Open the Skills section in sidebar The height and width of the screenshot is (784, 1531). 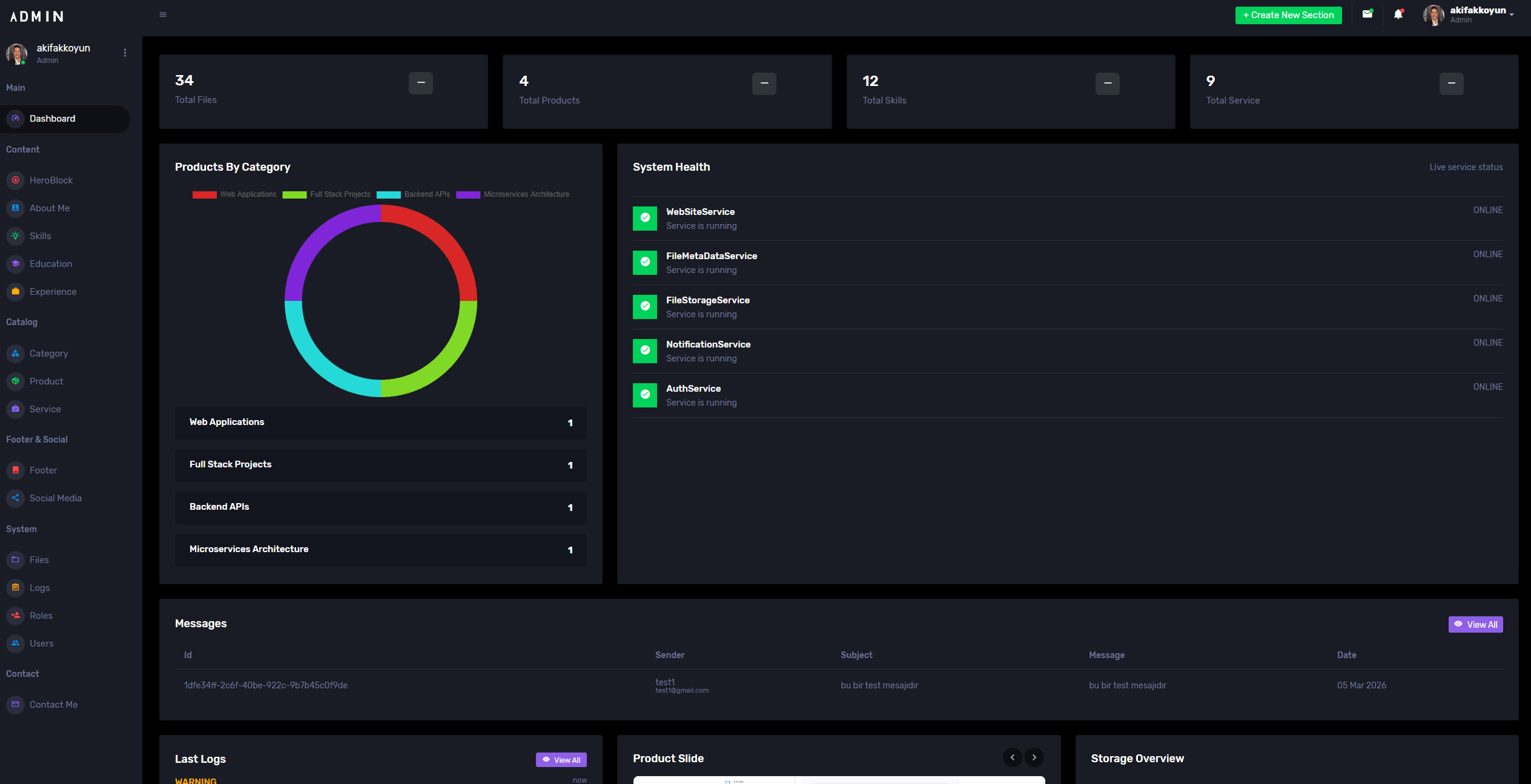pyautogui.click(x=41, y=236)
